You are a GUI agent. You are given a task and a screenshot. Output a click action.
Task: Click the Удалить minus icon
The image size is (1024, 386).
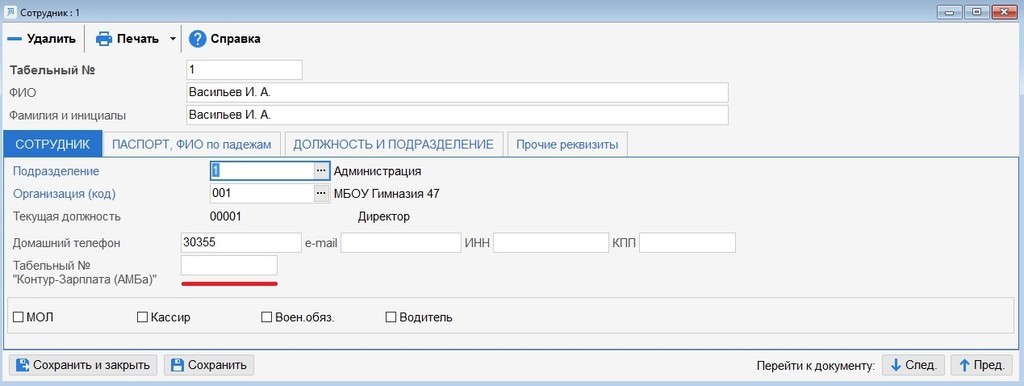tap(14, 39)
